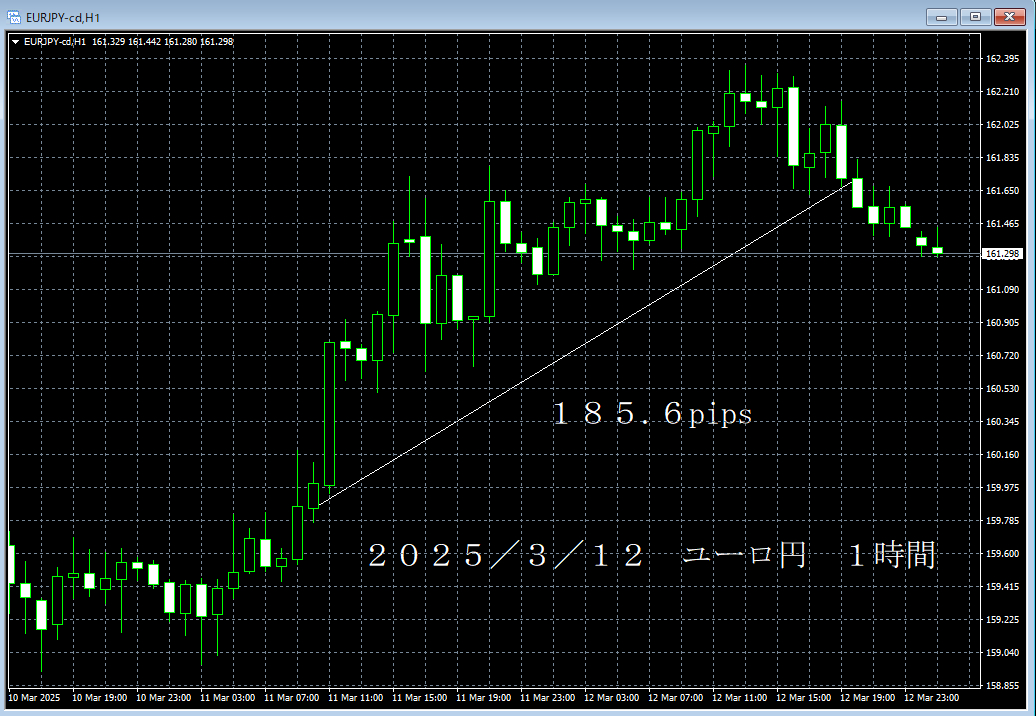Click the 11 Mar 15:00 time label

[x=420, y=698]
